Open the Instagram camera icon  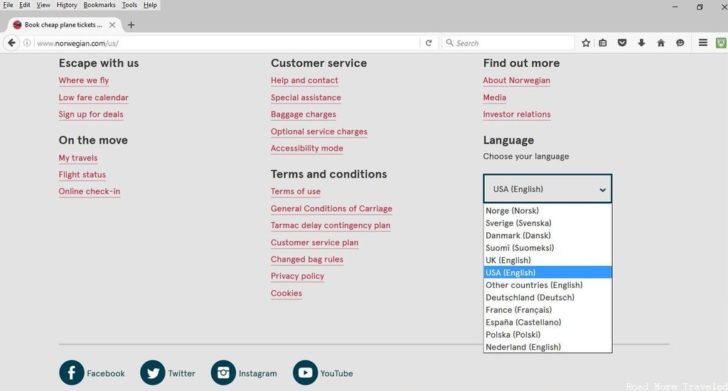[223, 372]
